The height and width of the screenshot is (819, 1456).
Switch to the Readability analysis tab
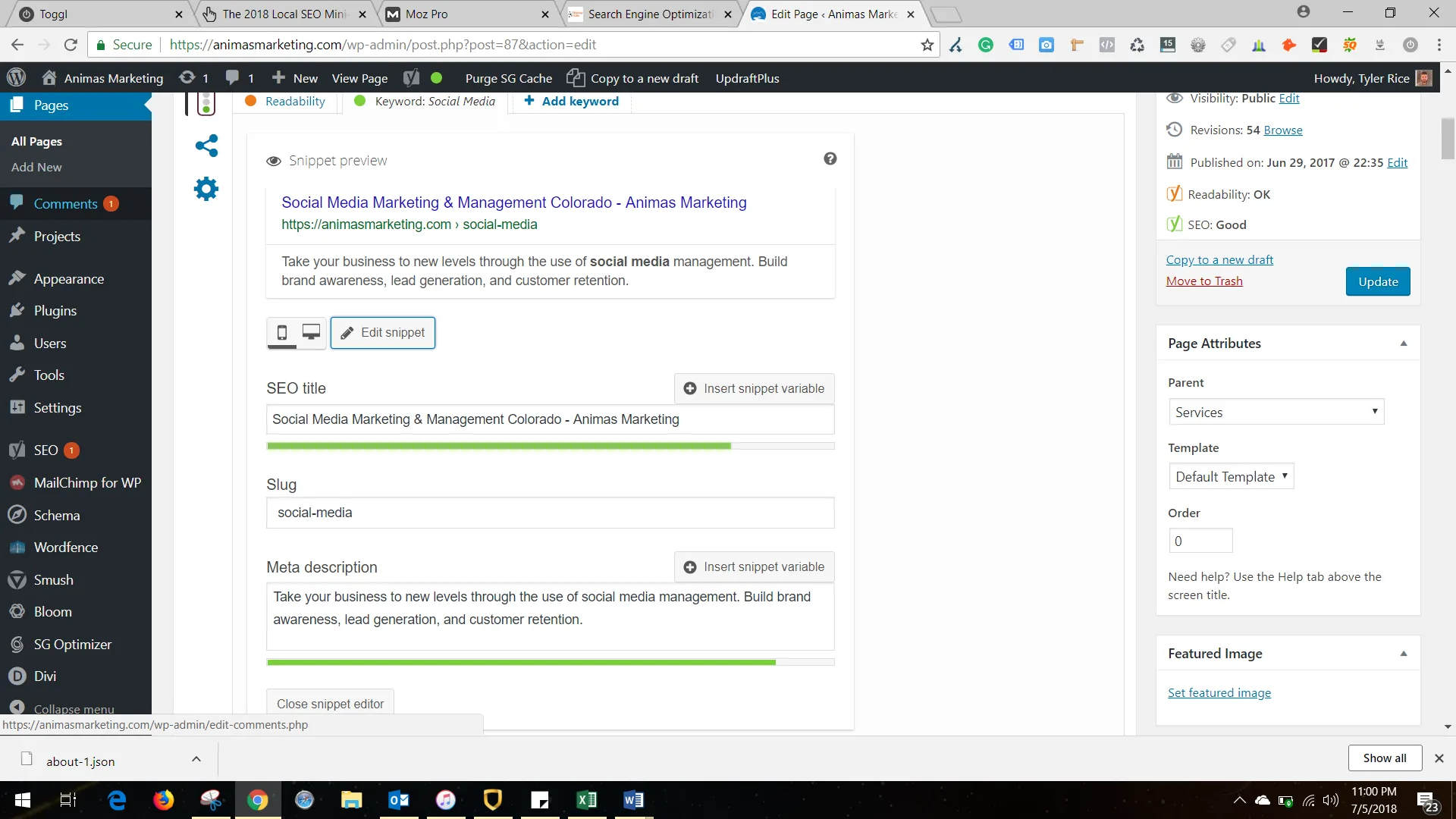(294, 101)
